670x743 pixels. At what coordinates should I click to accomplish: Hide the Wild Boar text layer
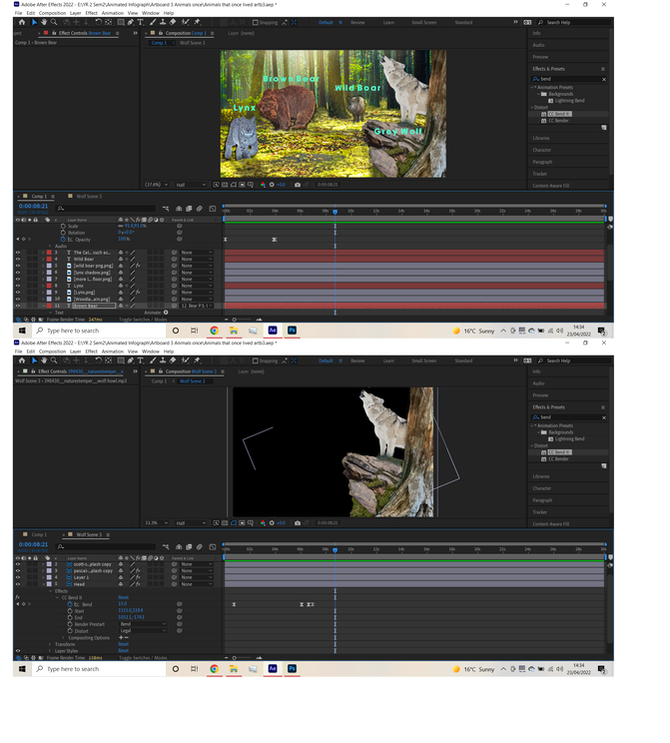click(x=18, y=259)
